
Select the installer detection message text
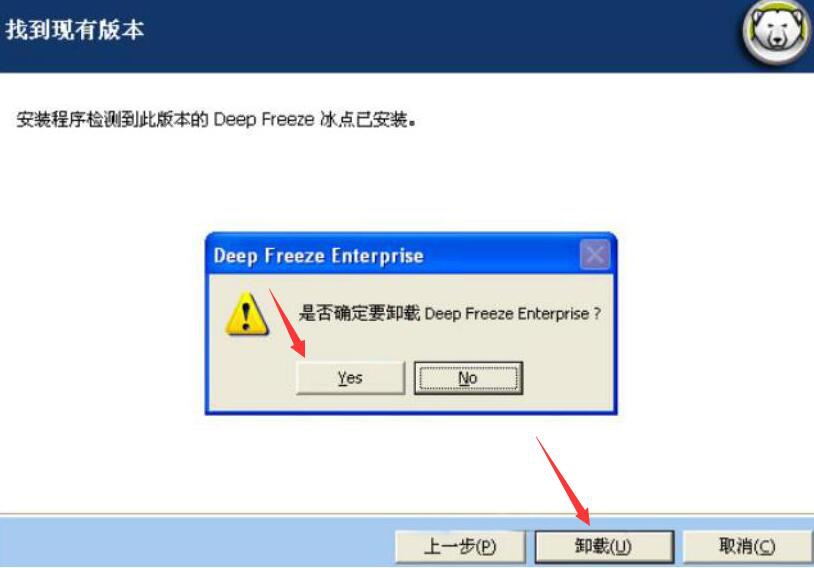point(216,119)
